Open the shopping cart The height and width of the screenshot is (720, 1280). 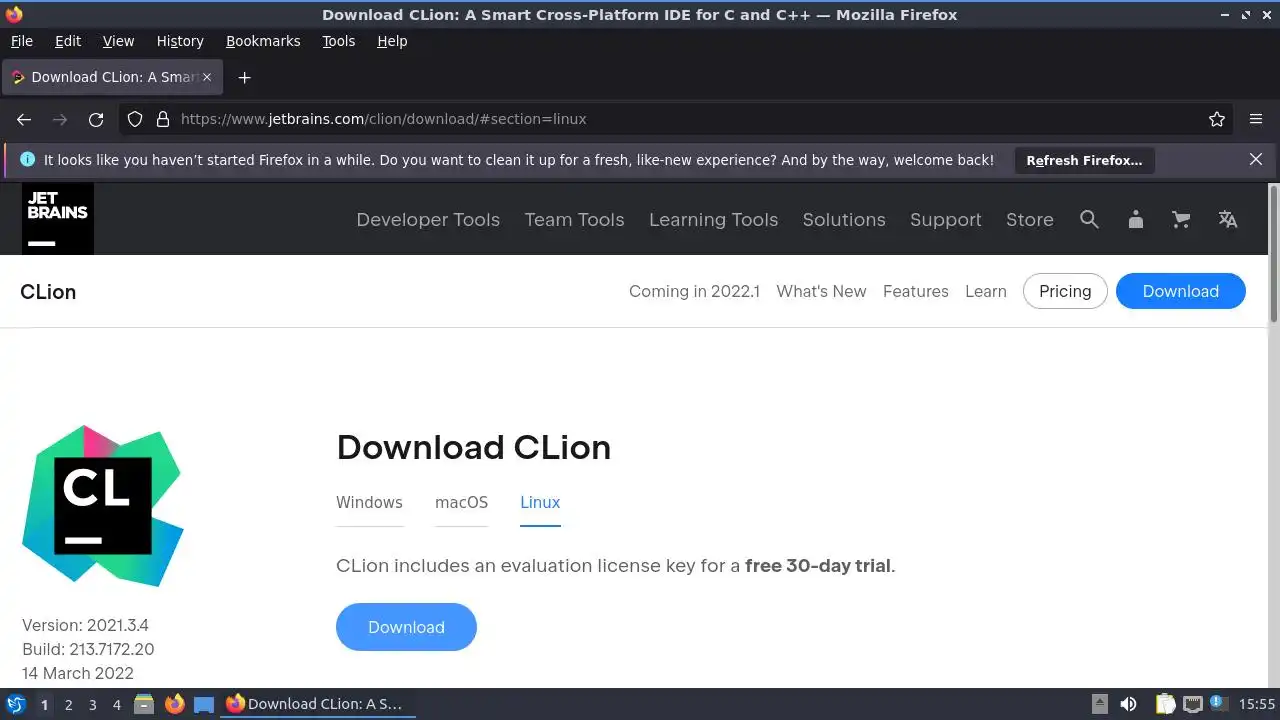[1181, 219]
